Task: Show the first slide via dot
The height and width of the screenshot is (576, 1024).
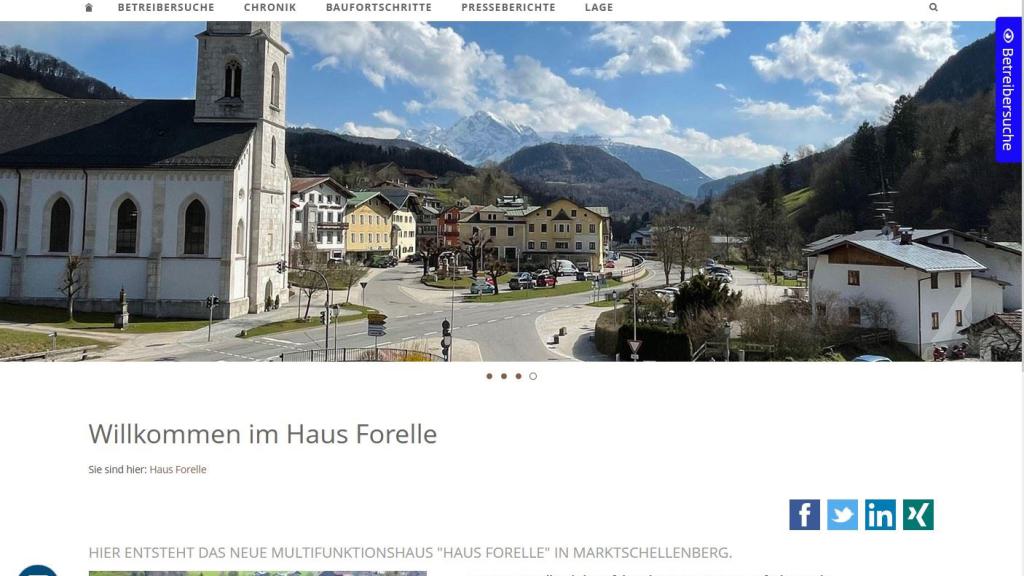Action: pyautogui.click(x=489, y=376)
